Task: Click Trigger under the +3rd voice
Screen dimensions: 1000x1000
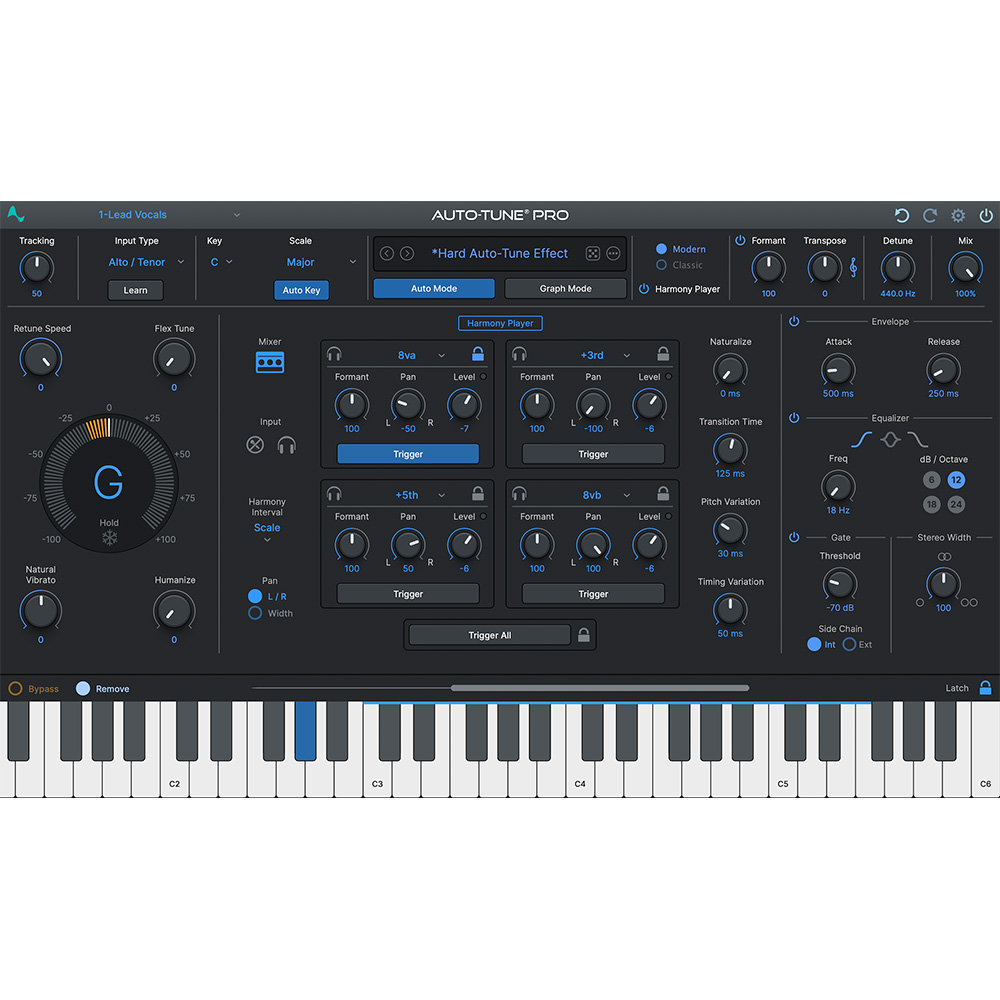Action: click(593, 454)
